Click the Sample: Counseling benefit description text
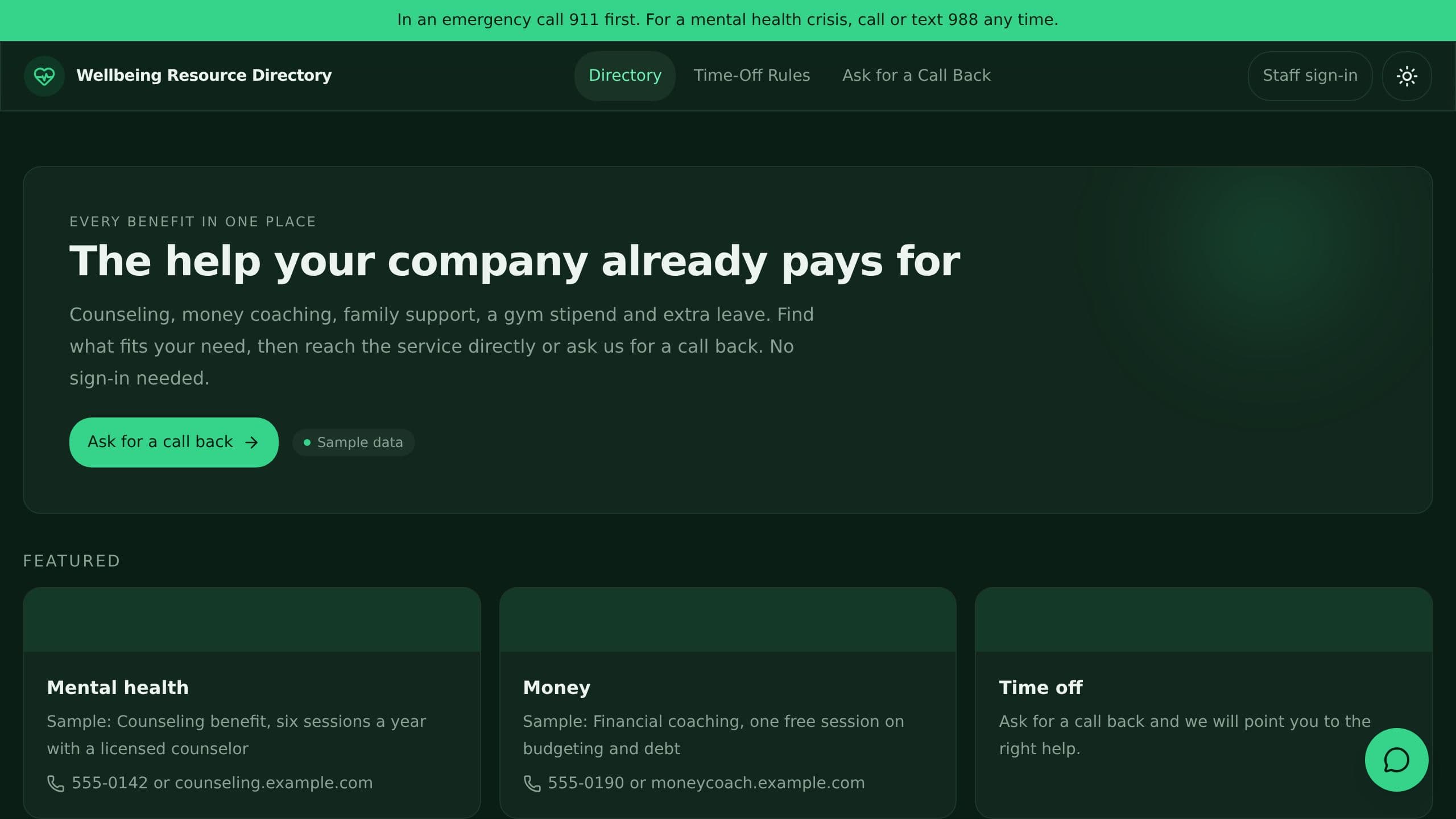Image resolution: width=1456 pixels, height=819 pixels. 236,735
